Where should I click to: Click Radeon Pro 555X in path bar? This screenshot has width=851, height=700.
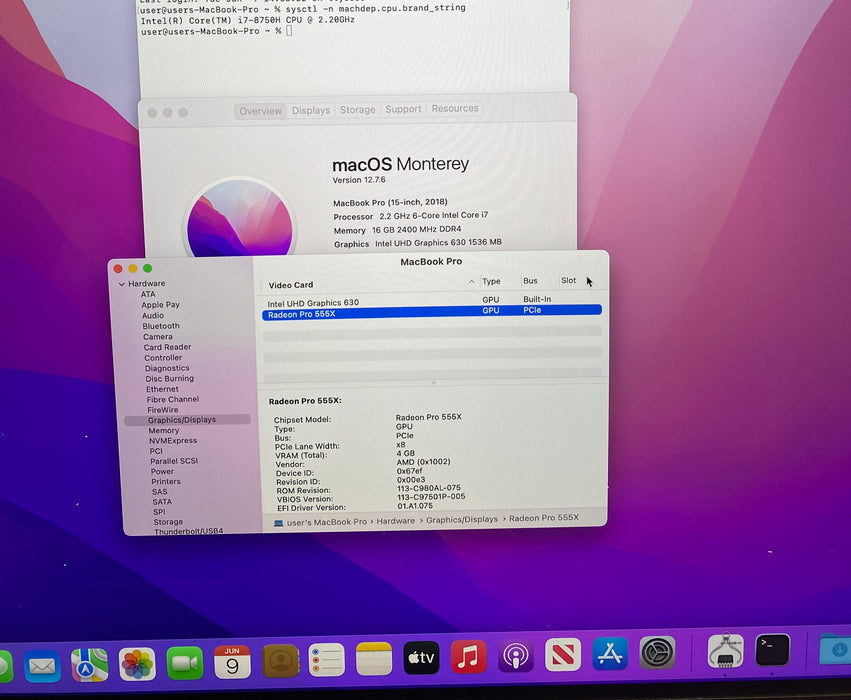(544, 518)
